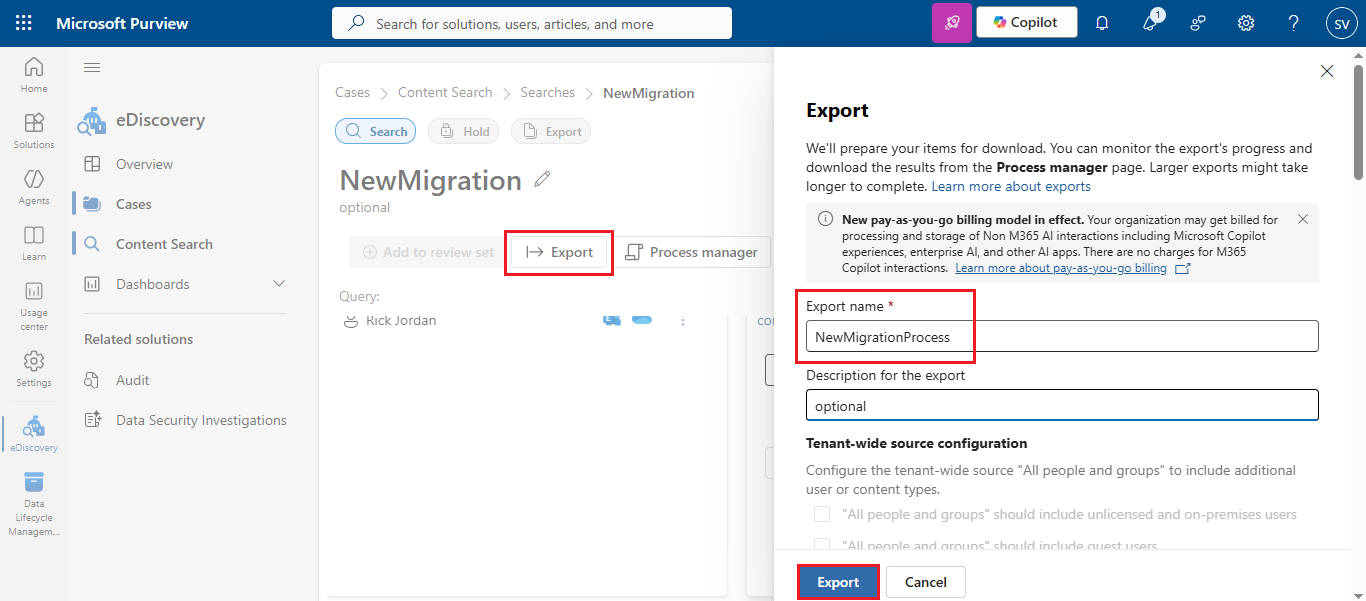Open the app launcher waffle icon

point(24,23)
